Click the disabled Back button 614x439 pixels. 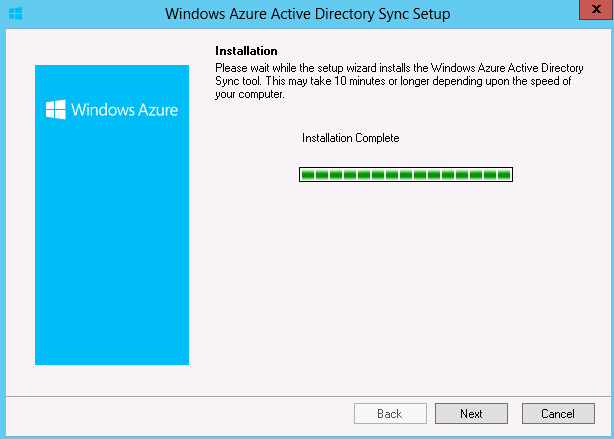[x=390, y=414]
